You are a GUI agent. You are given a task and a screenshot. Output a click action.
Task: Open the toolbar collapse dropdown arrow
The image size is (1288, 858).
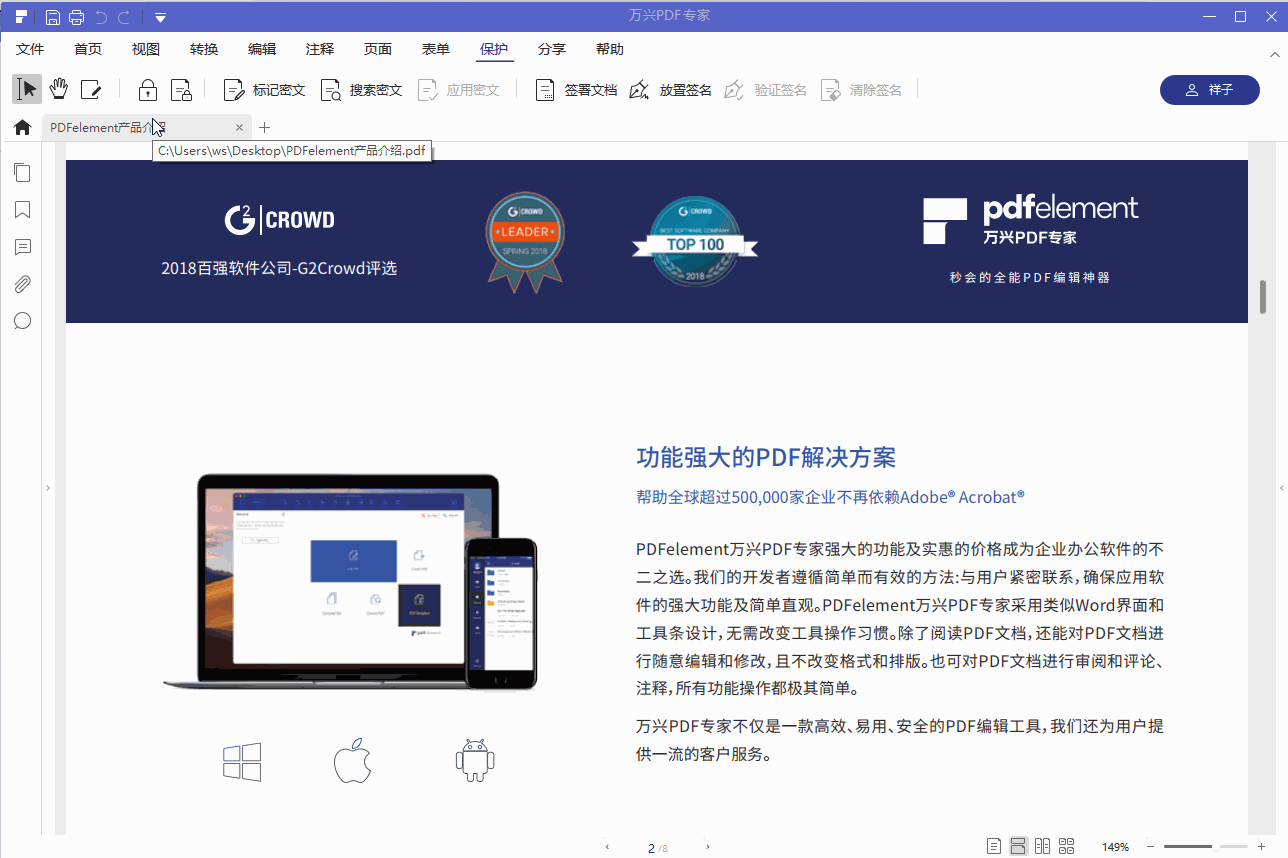coord(160,16)
